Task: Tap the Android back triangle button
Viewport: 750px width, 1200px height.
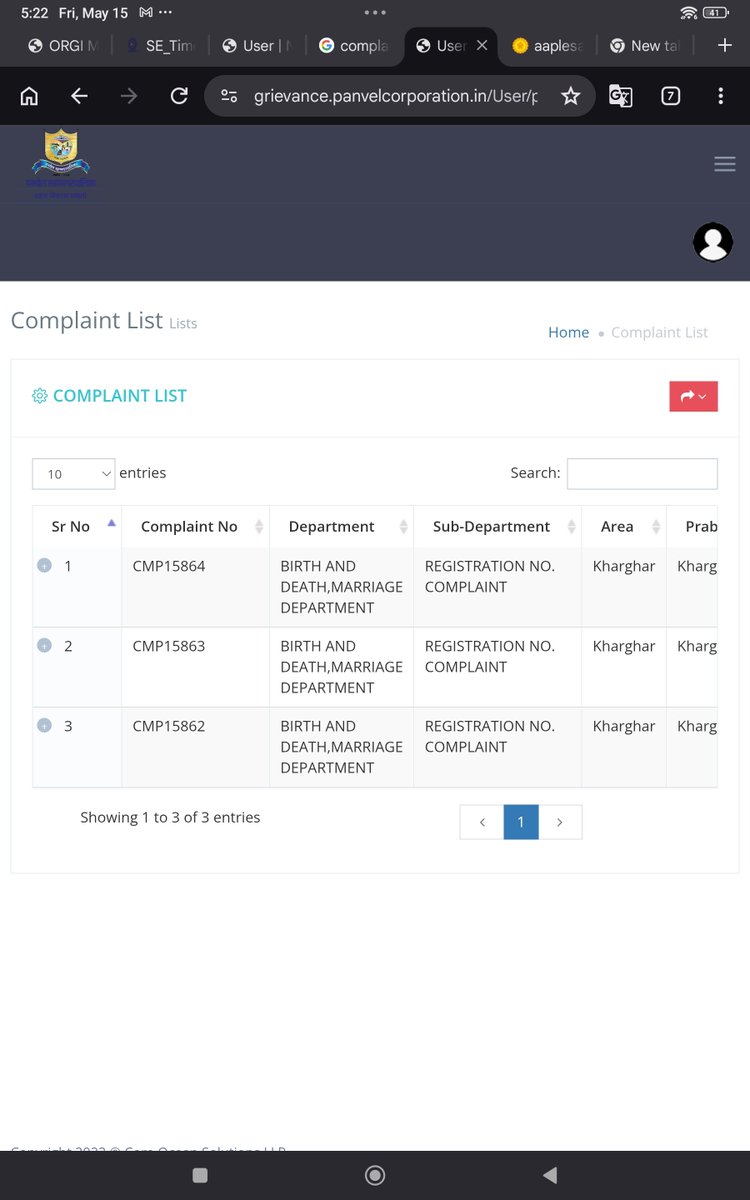Action: pyautogui.click(x=549, y=1175)
